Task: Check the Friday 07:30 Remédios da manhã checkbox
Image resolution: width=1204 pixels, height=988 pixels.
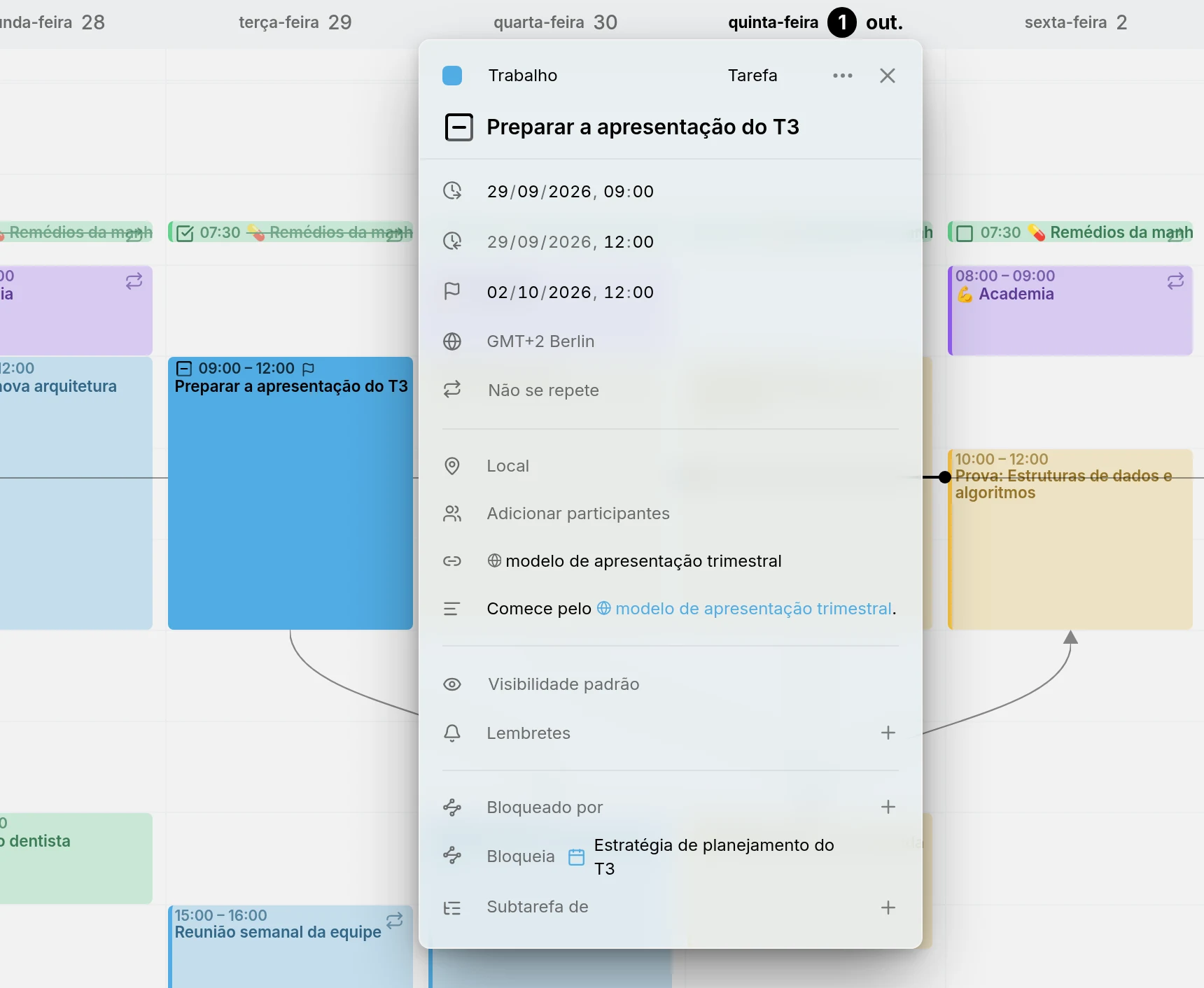Action: 965,233
